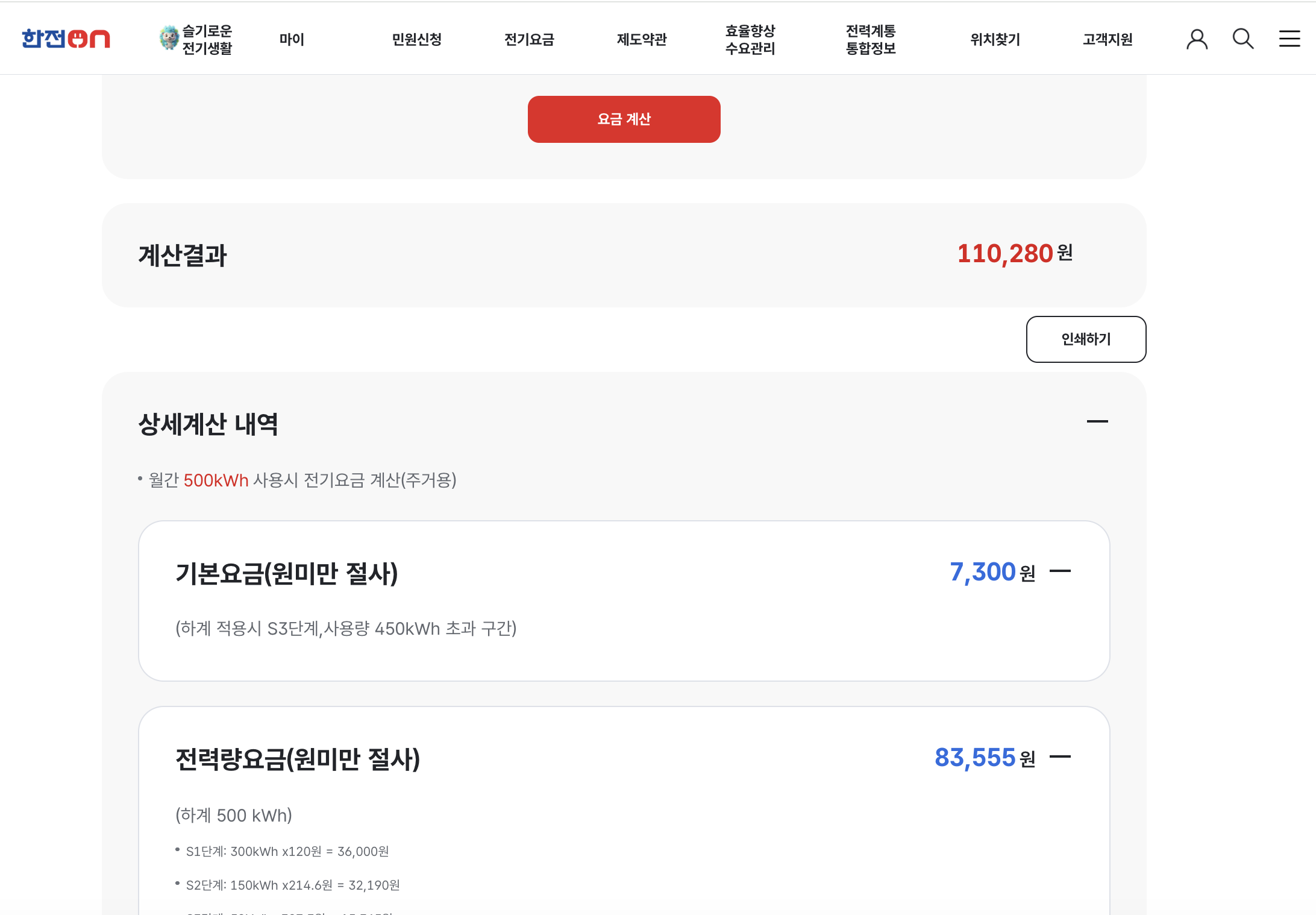Open the 민원신청 menu
The image size is (1316, 915).
point(416,39)
